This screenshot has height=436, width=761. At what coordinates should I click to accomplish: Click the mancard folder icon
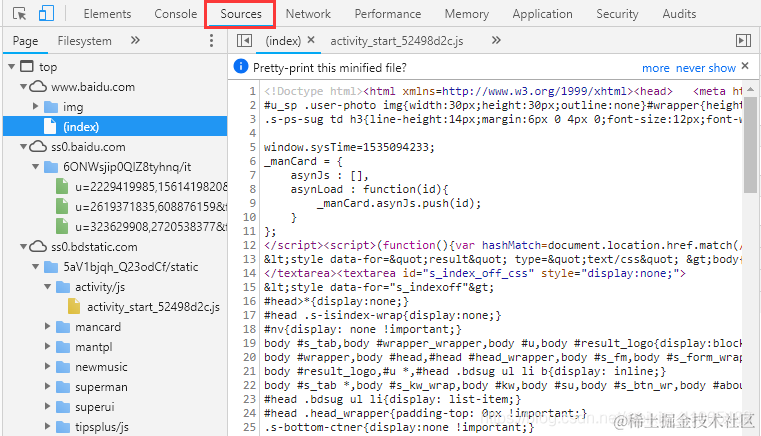click(x=63, y=327)
